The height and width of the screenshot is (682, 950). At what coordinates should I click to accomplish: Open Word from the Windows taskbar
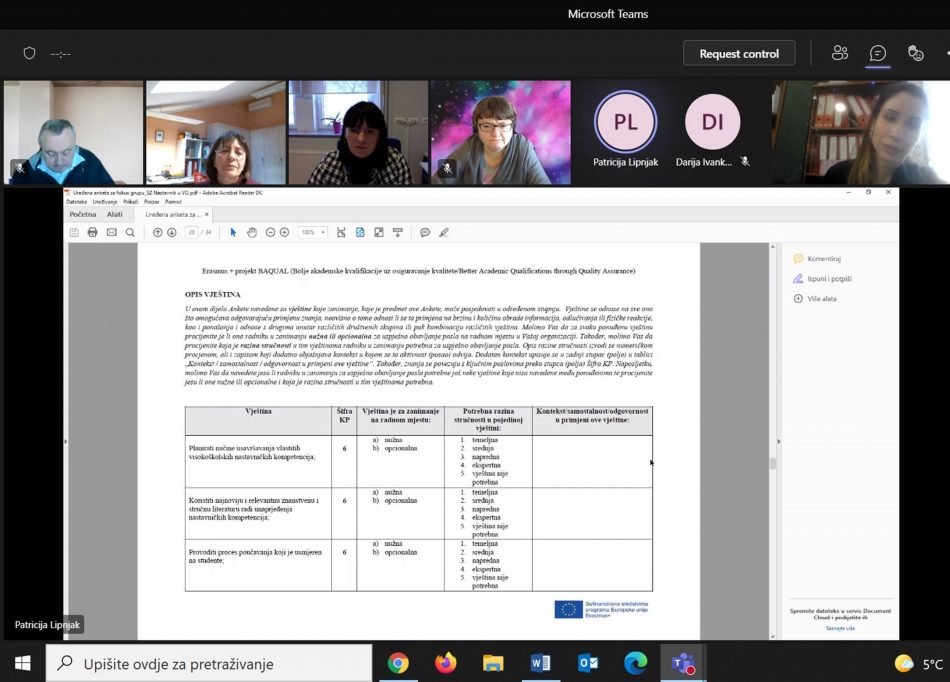541,663
